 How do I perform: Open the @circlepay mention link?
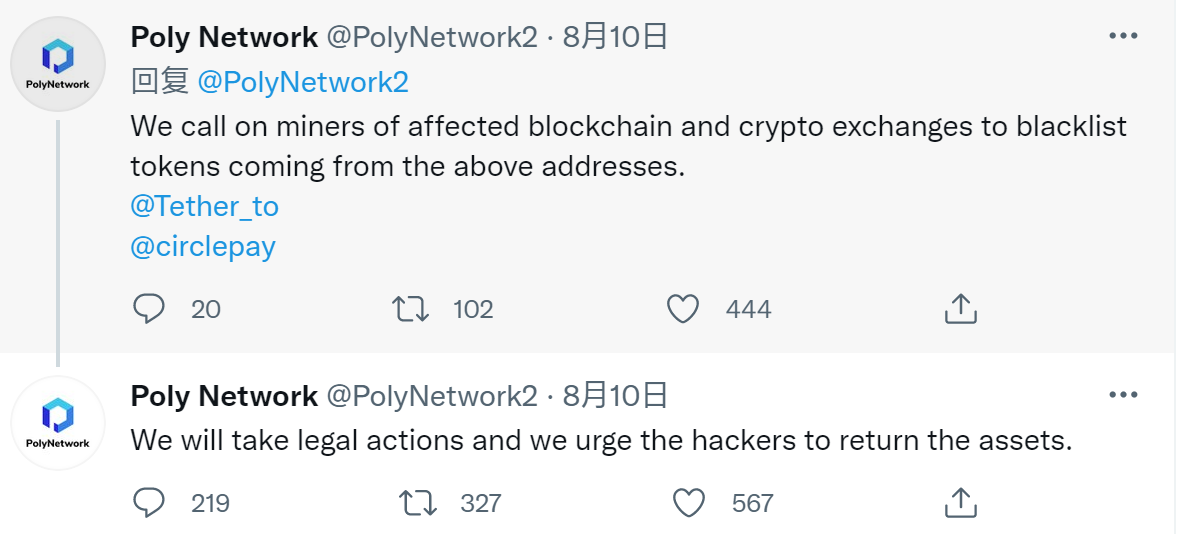point(203,247)
